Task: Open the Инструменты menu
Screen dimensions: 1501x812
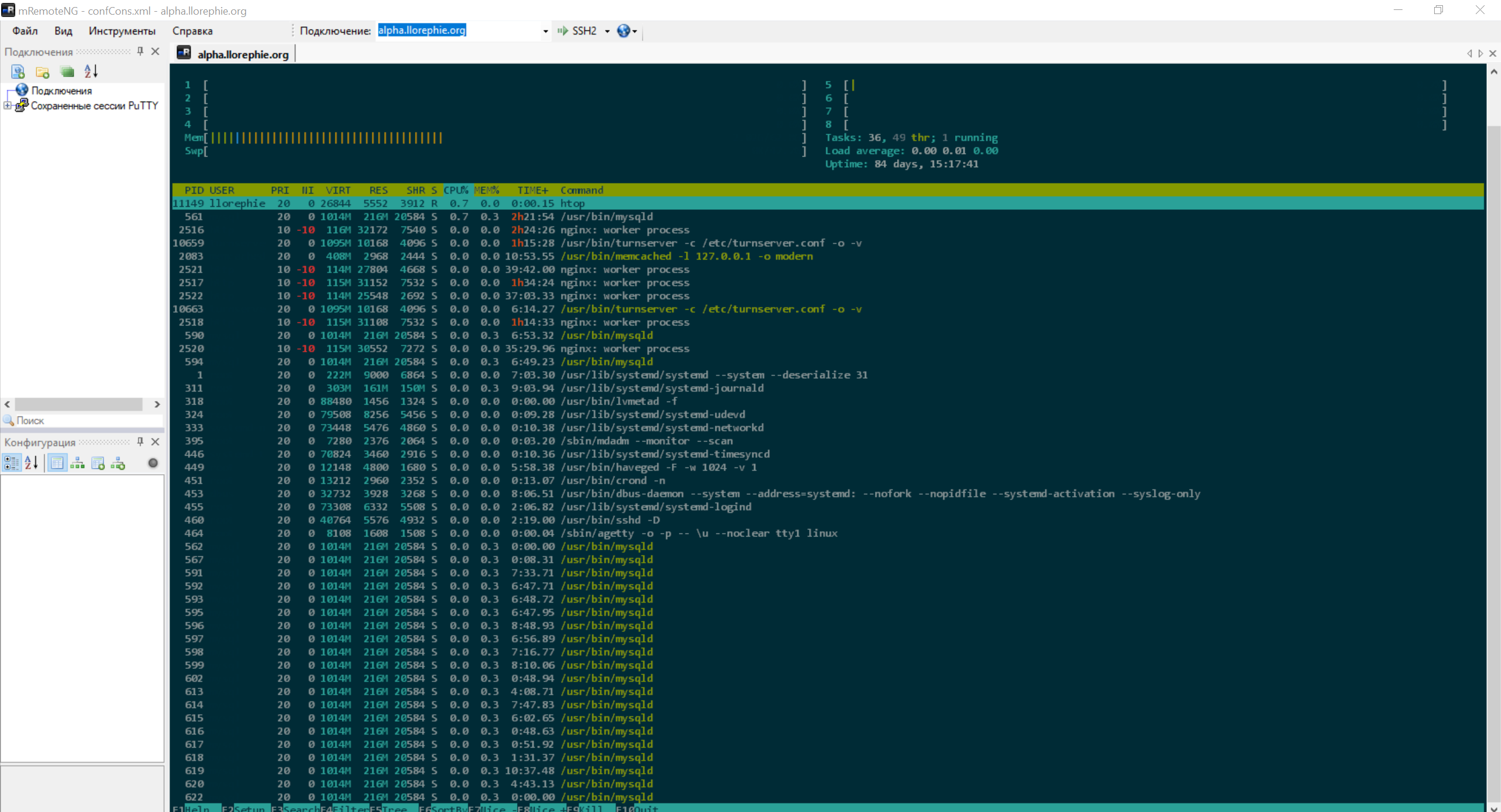Action: click(122, 31)
